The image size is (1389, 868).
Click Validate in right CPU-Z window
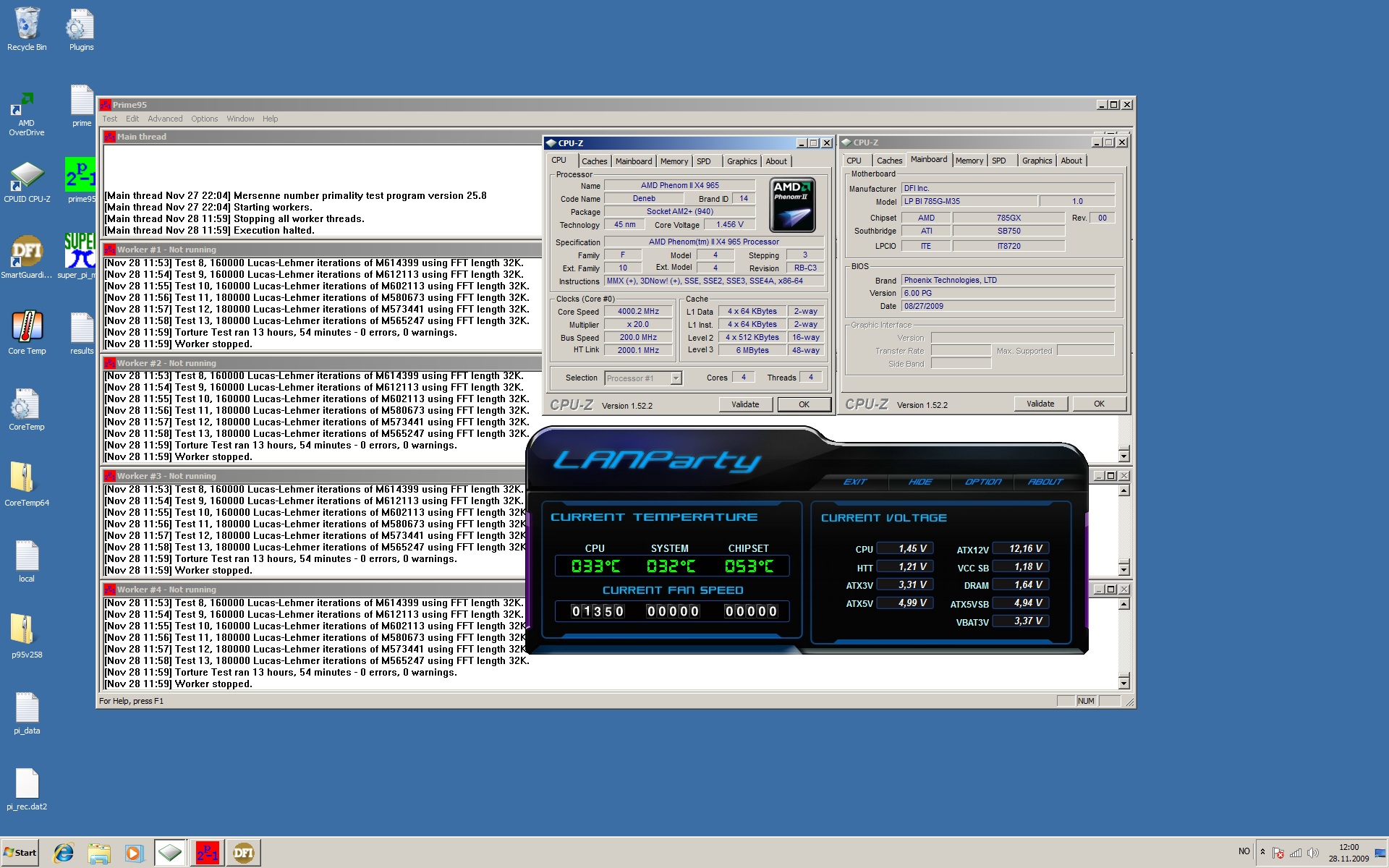pos(1040,404)
